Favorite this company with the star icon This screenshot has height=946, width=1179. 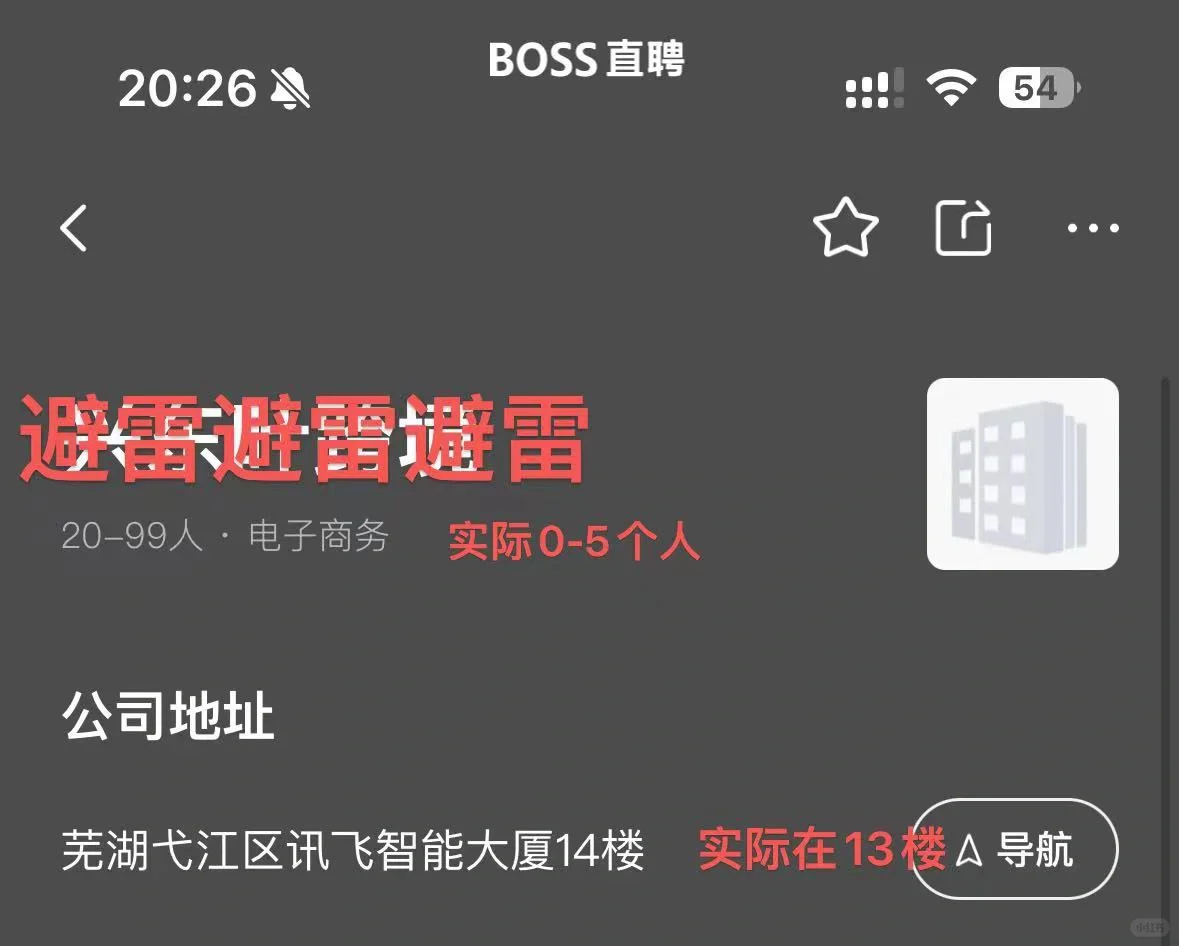846,227
